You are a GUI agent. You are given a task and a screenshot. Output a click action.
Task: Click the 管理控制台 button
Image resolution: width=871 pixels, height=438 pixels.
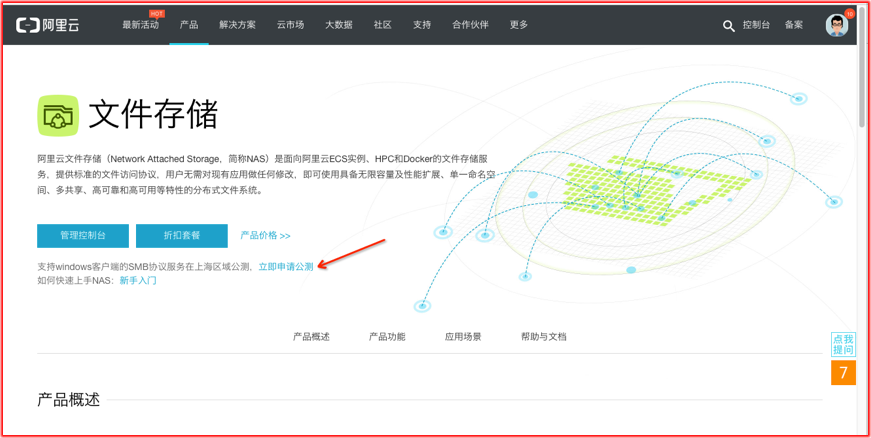pos(83,235)
